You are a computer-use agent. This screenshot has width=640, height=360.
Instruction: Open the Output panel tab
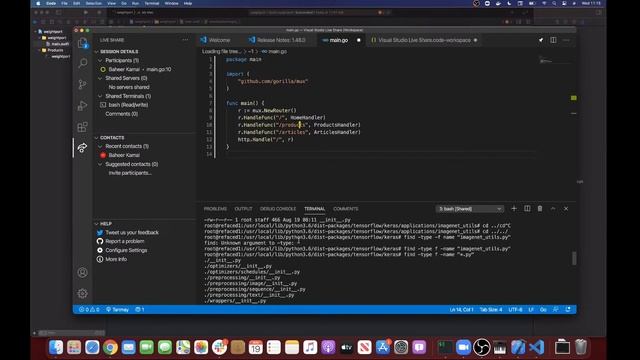[x=243, y=209]
